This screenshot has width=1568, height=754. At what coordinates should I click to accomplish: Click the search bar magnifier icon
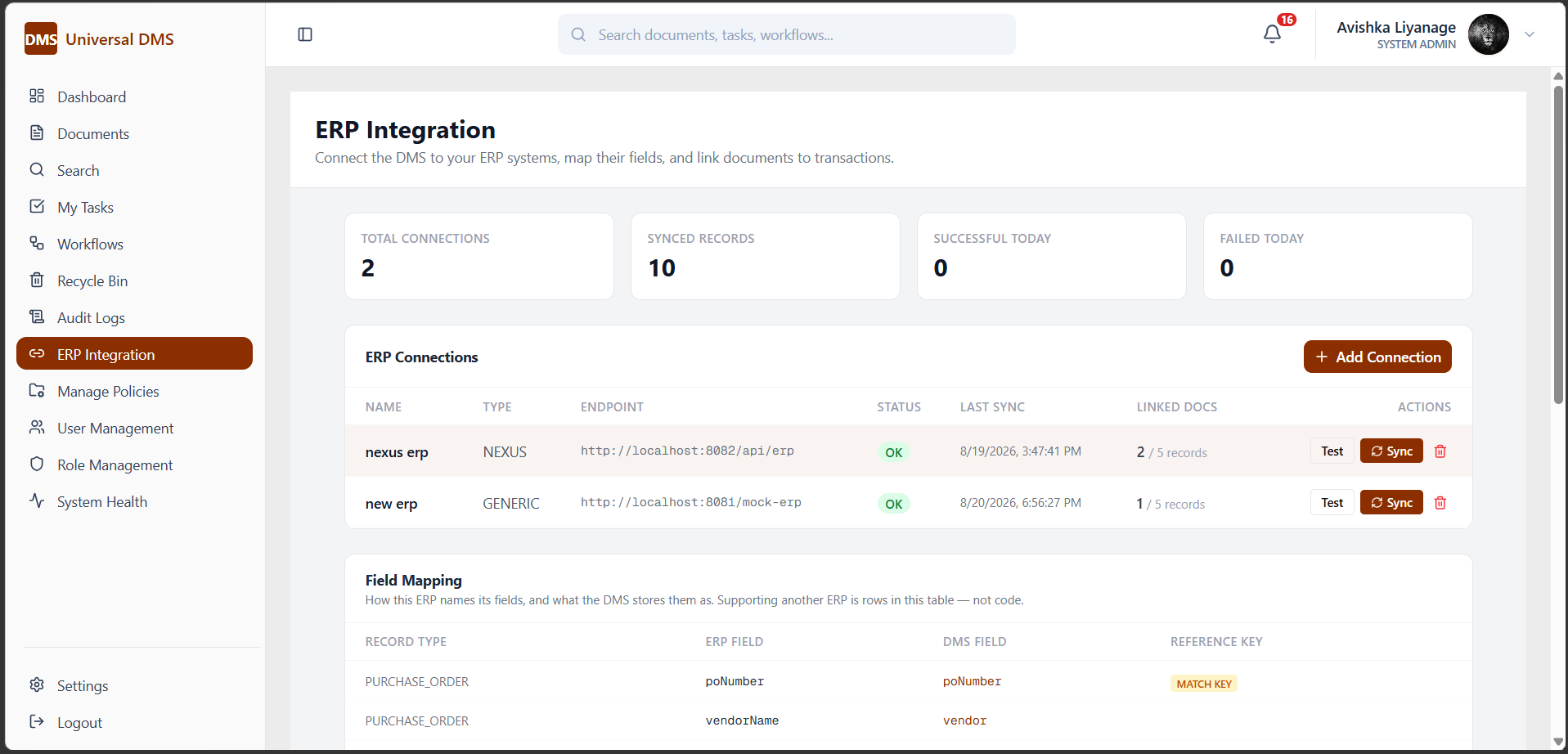(x=578, y=34)
